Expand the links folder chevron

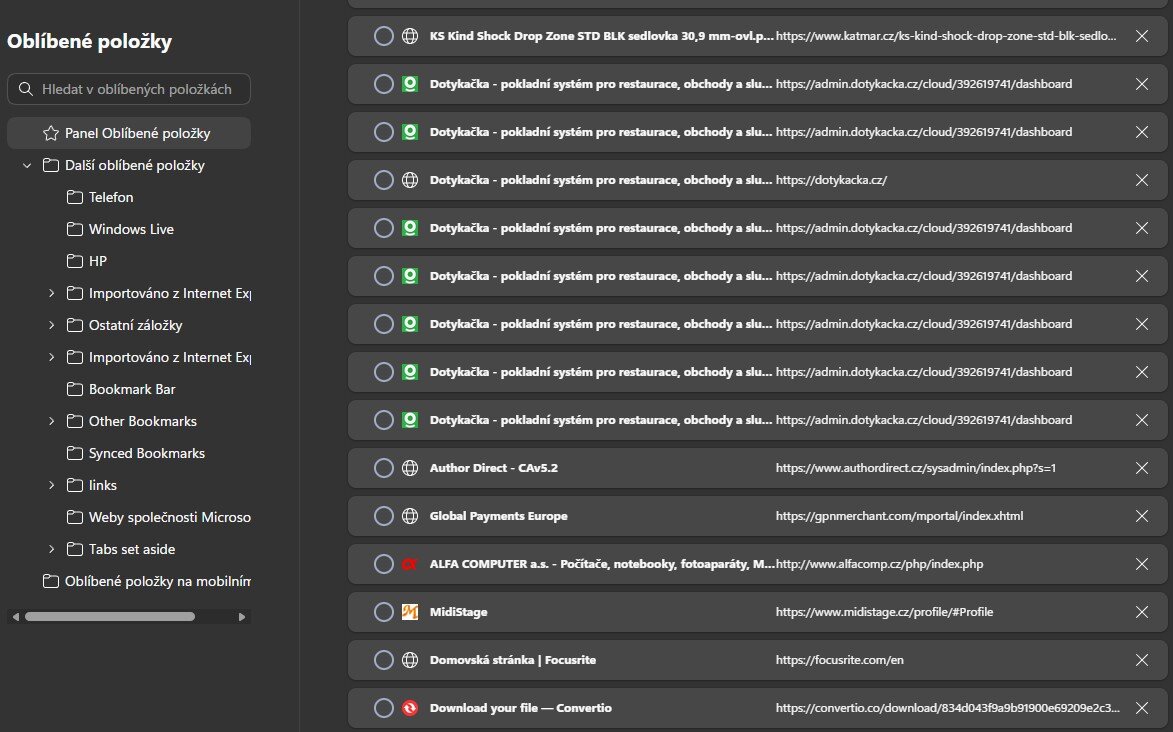click(x=51, y=485)
